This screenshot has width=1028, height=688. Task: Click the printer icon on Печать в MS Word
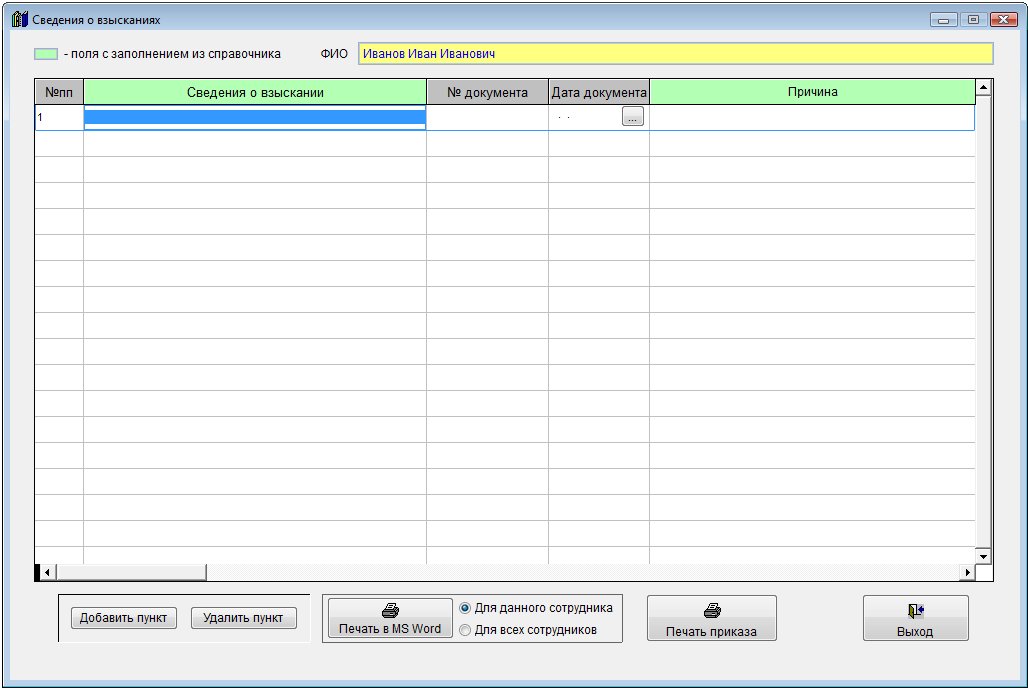point(390,611)
